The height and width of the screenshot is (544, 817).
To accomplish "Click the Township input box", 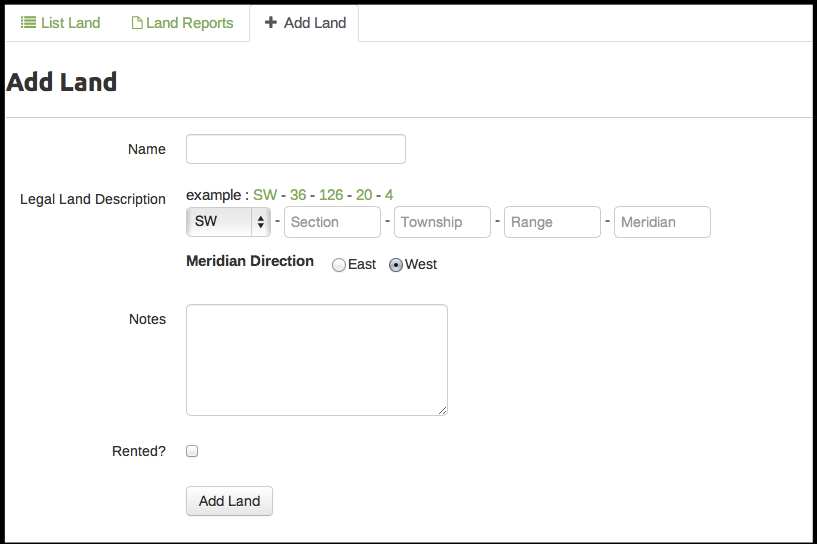I will [x=442, y=222].
